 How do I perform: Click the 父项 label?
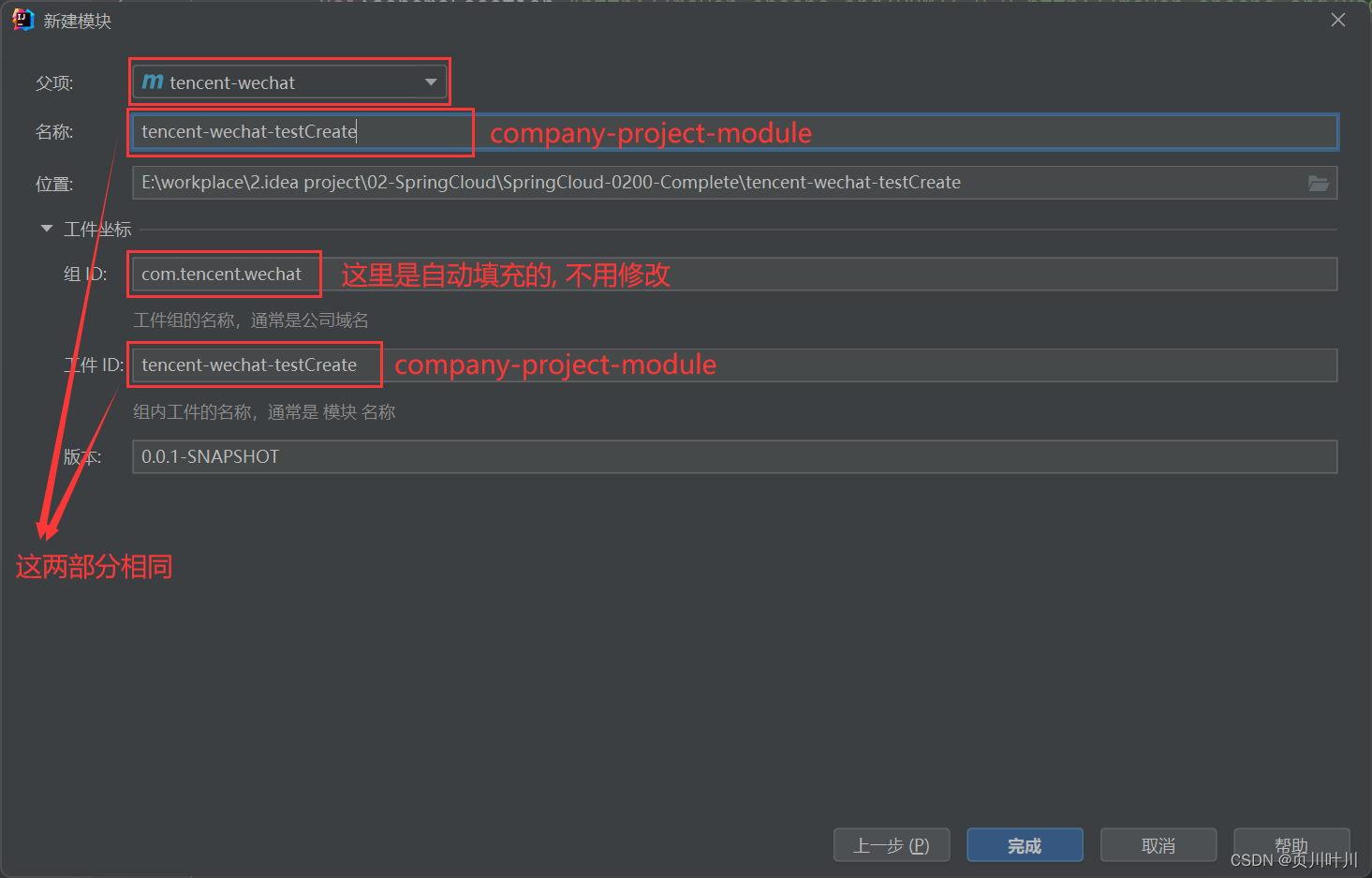click(54, 83)
